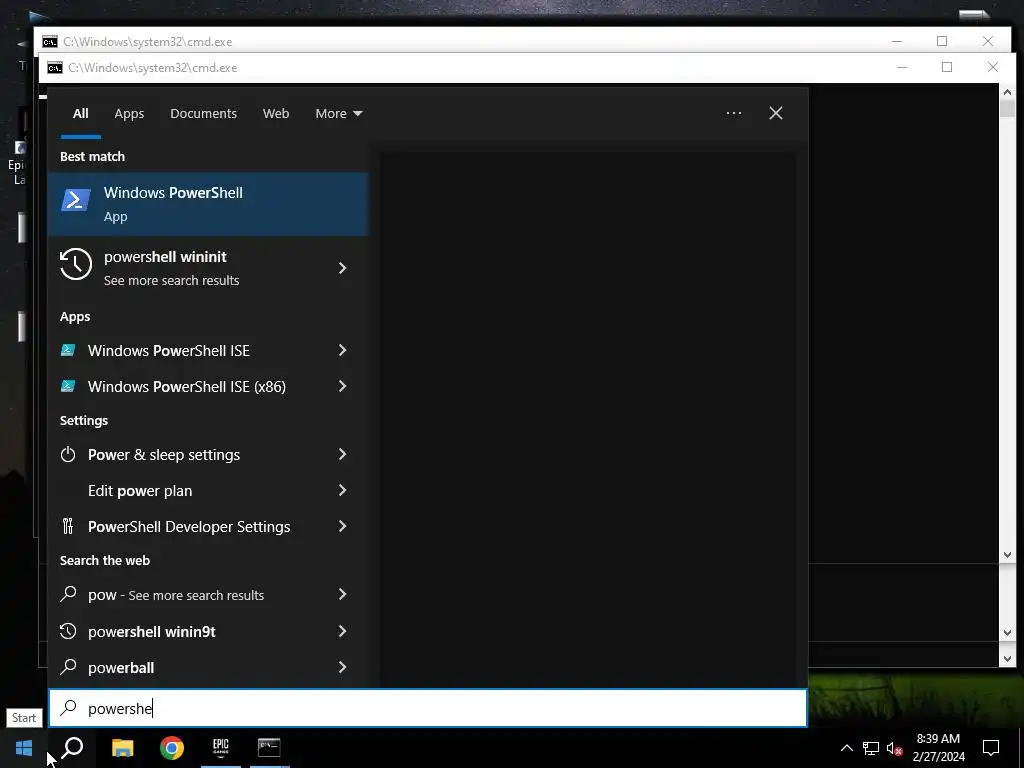Click the magnifier icon beside pow web result
Screen dimensions: 1024x768
[x=68, y=594]
